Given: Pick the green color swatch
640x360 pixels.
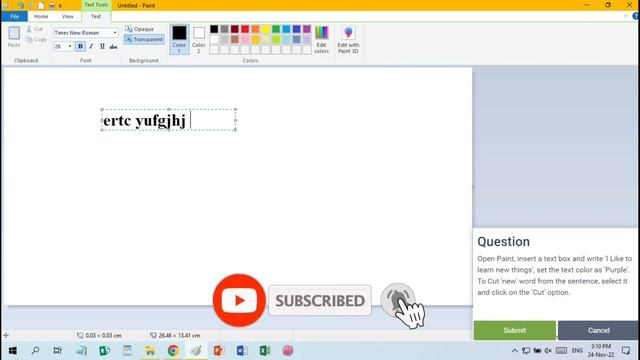Looking at the screenshot, I should 276,29.
